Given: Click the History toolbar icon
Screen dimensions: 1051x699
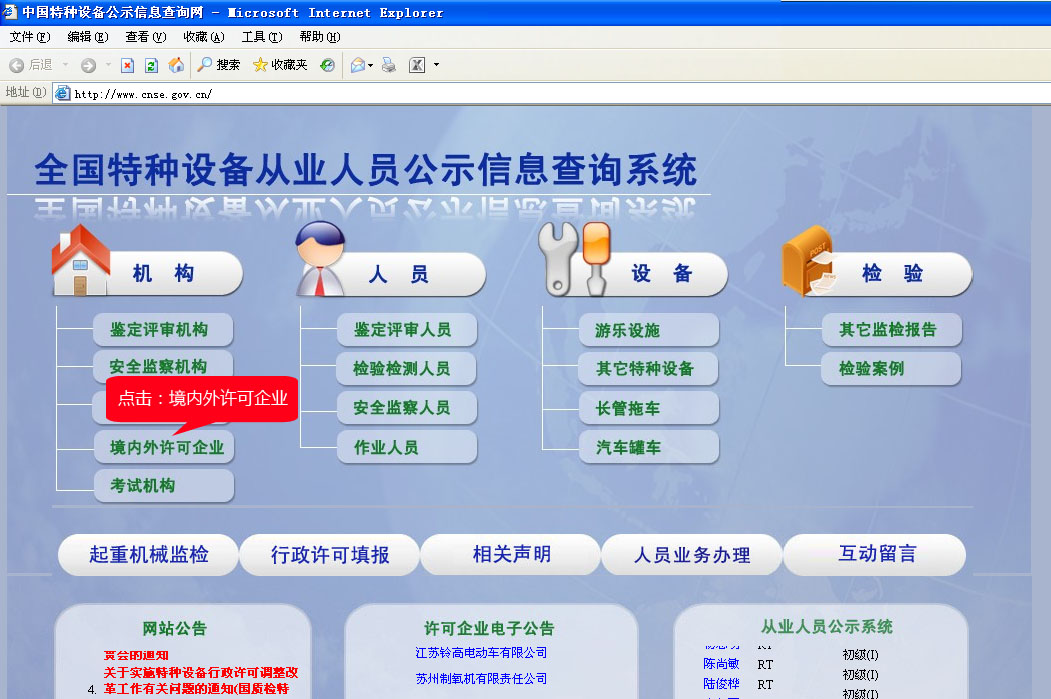Looking at the screenshot, I should pos(327,65).
